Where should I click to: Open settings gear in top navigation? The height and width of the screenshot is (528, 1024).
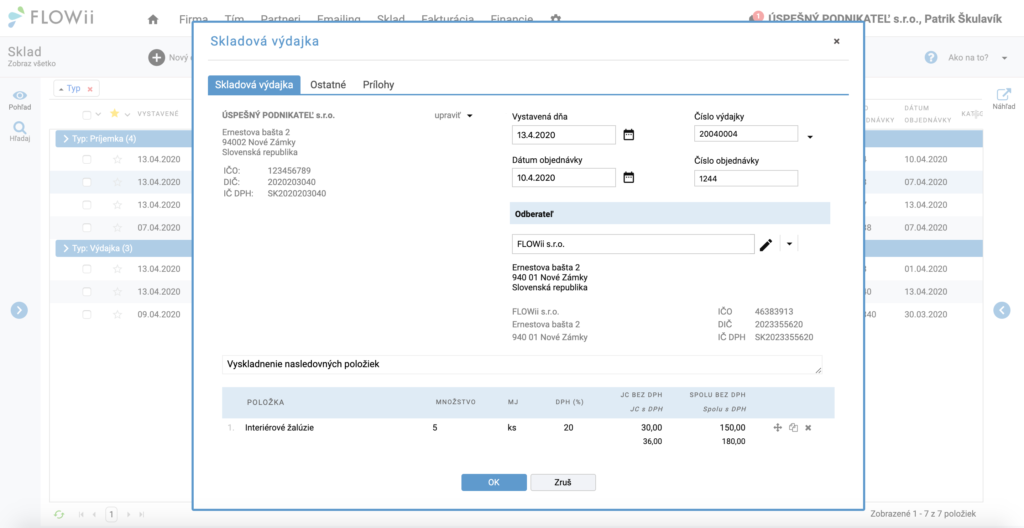[x=556, y=20]
